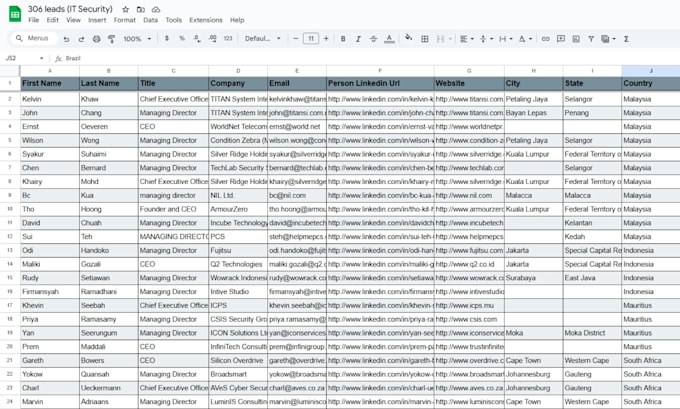The height and width of the screenshot is (409, 680).
Task: Open the text color picker
Action: click(389, 39)
